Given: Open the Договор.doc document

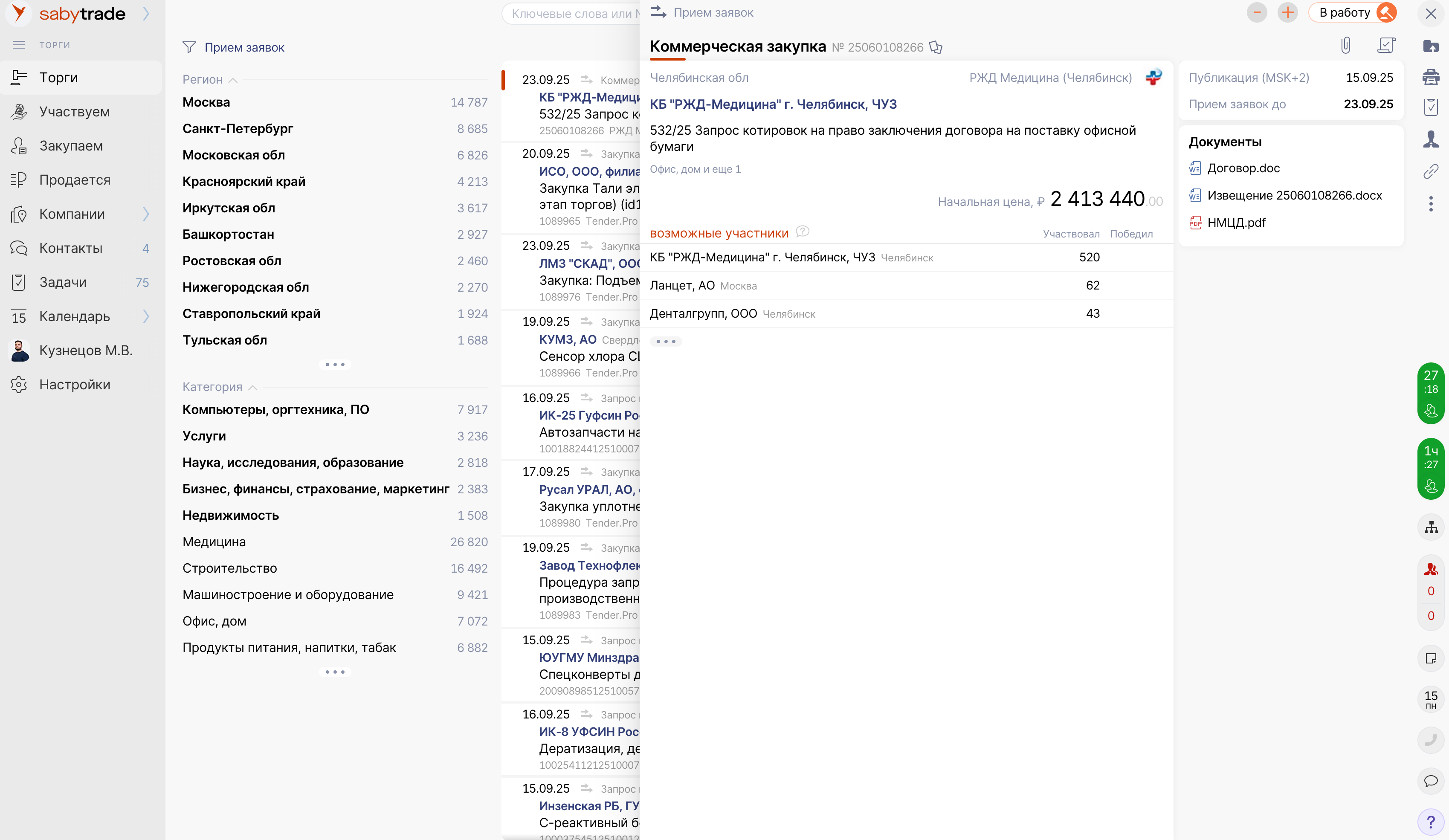Looking at the screenshot, I should [x=1243, y=168].
